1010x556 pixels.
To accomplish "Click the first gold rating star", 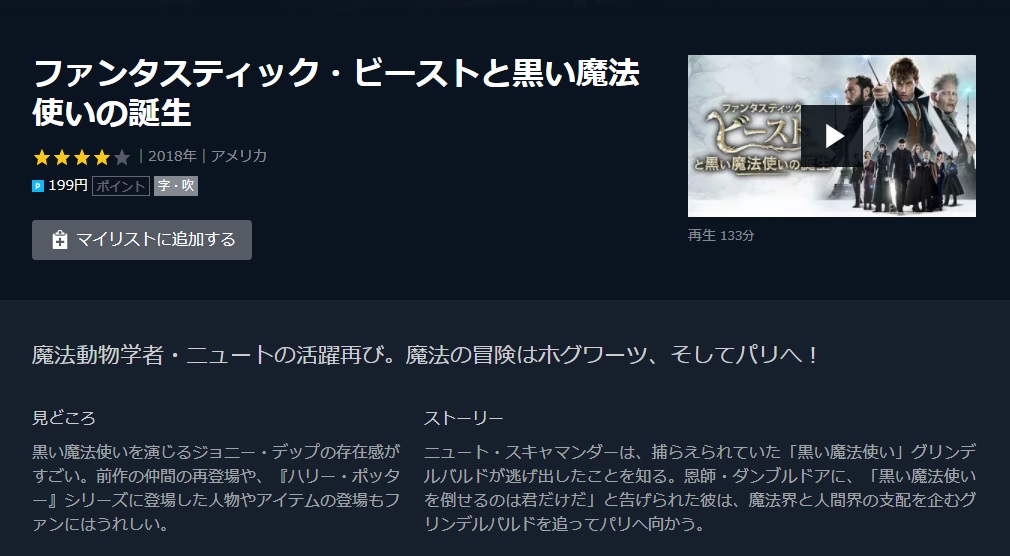I will [42, 157].
